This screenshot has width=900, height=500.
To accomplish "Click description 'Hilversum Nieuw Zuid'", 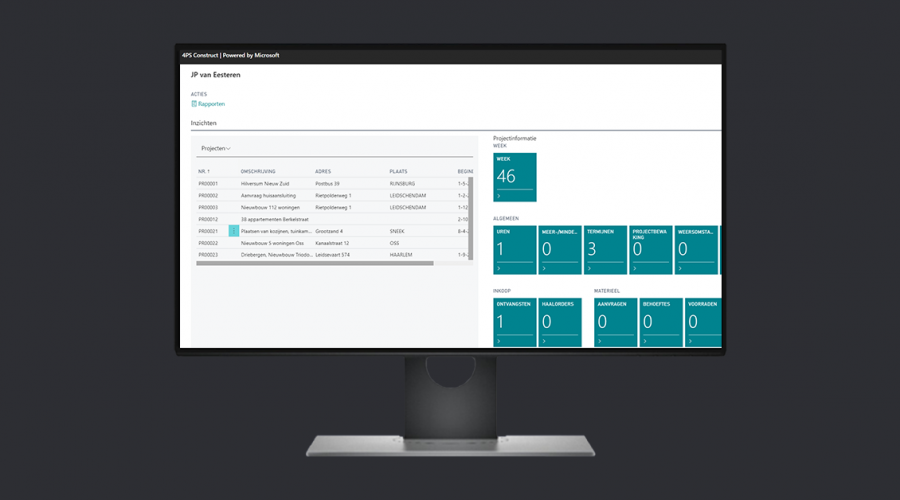I will click(265, 184).
